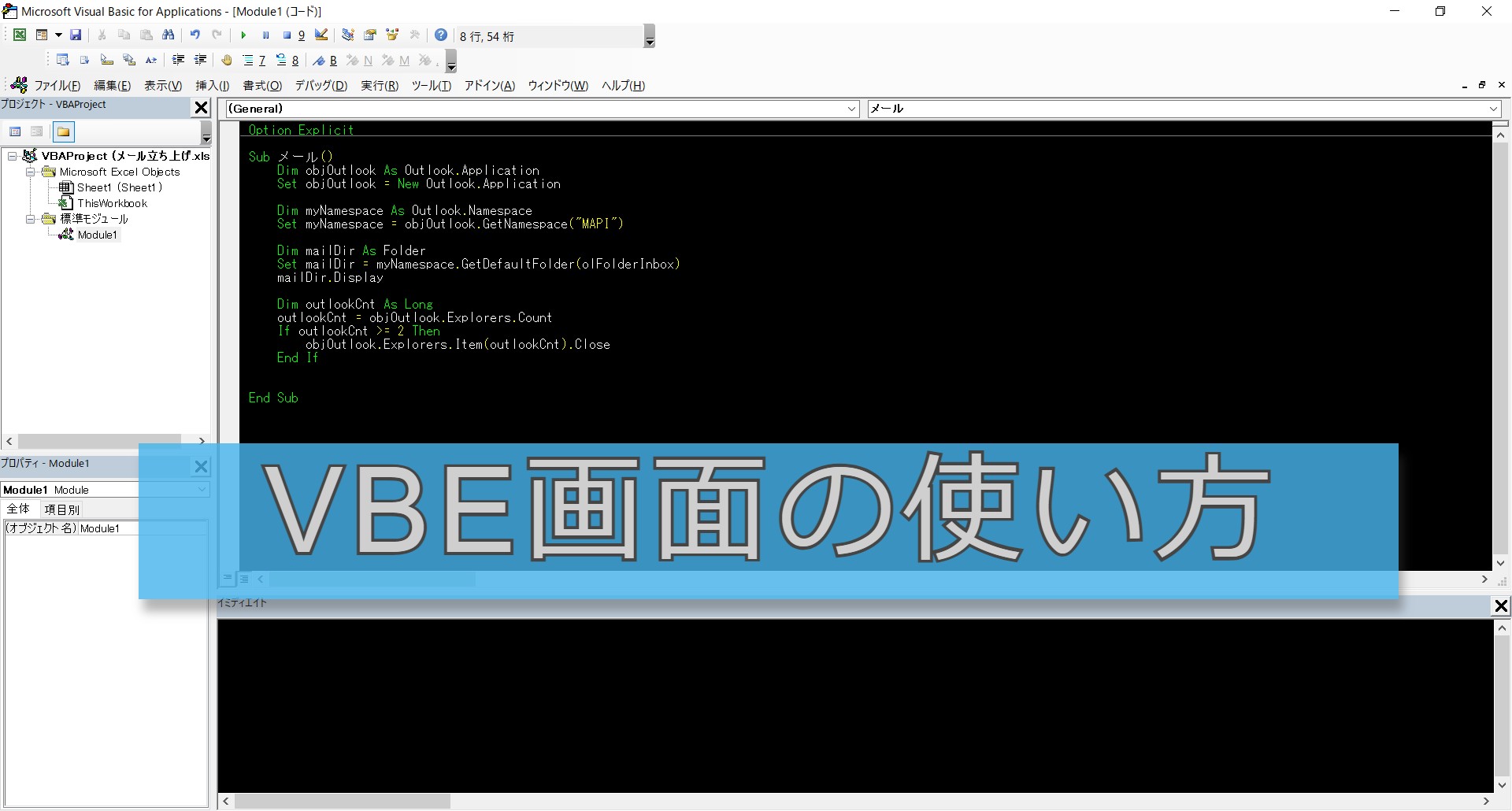The height and width of the screenshot is (811, 1512).
Task: Open Find with the binoculars icon
Action: point(168,35)
